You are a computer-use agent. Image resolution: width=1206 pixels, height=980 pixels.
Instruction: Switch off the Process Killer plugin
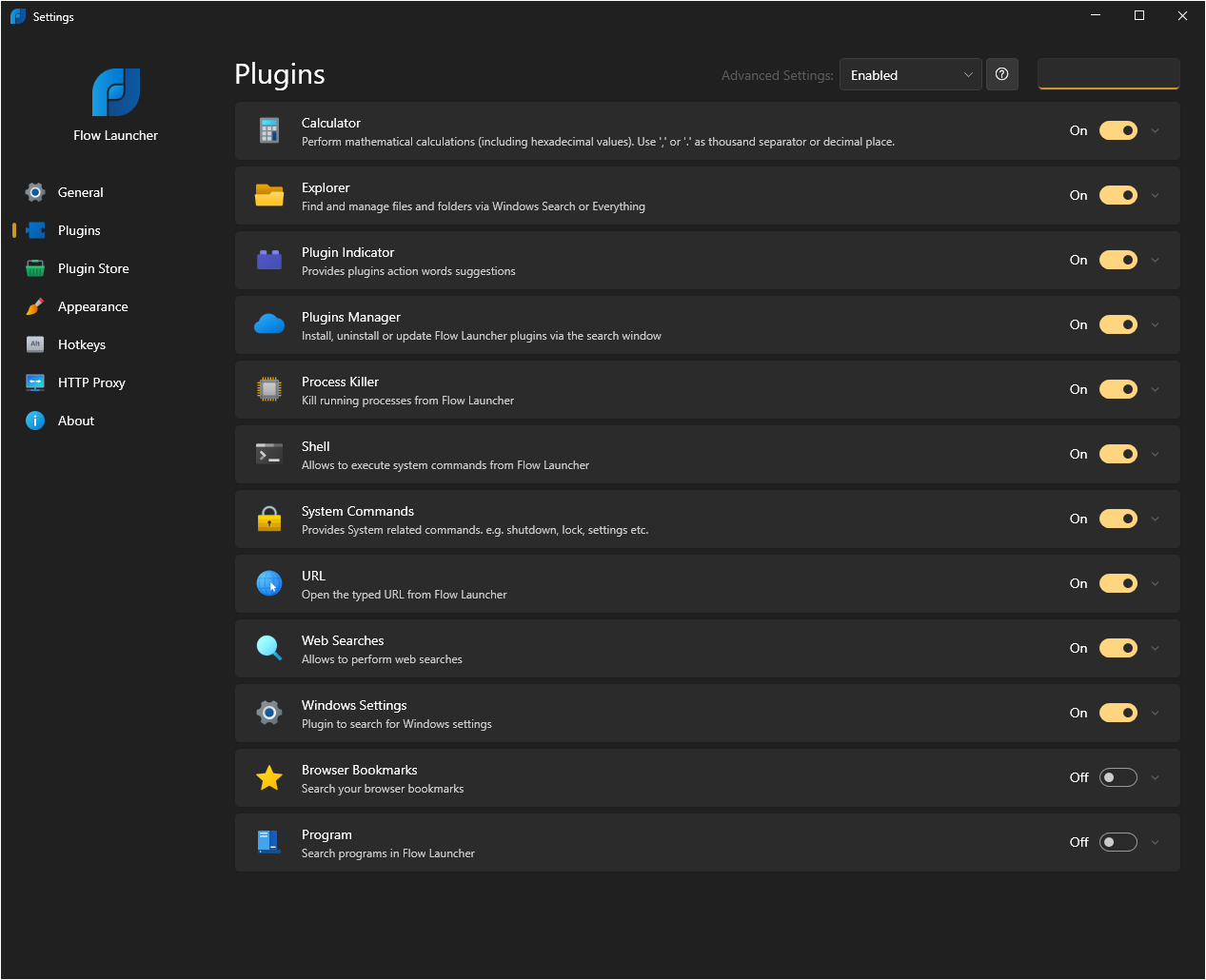pos(1118,389)
